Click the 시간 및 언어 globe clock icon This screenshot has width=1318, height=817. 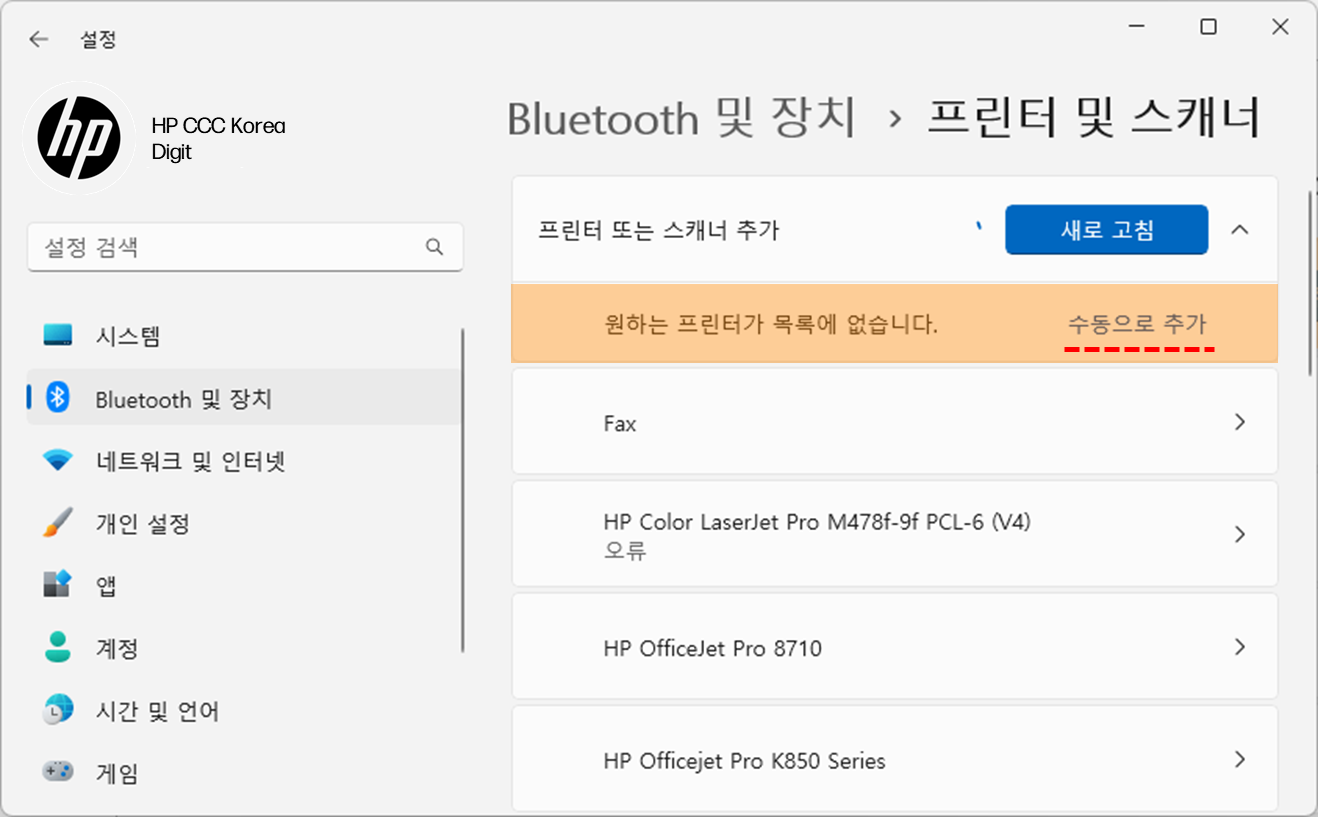(x=58, y=710)
